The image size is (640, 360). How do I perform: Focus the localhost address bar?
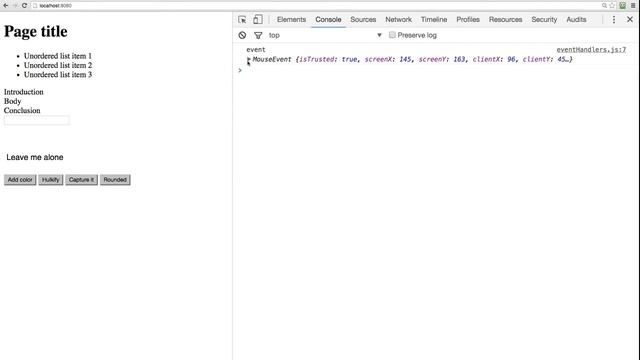pos(314,5)
